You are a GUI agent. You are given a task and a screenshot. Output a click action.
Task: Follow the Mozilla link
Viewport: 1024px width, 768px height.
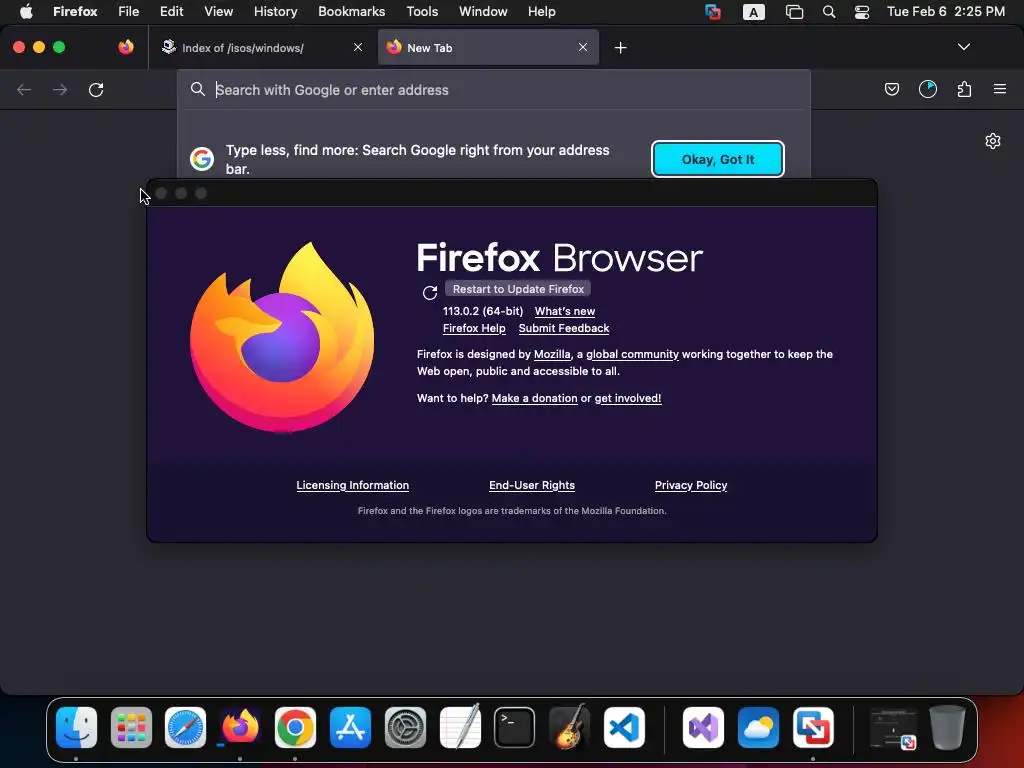coord(552,354)
